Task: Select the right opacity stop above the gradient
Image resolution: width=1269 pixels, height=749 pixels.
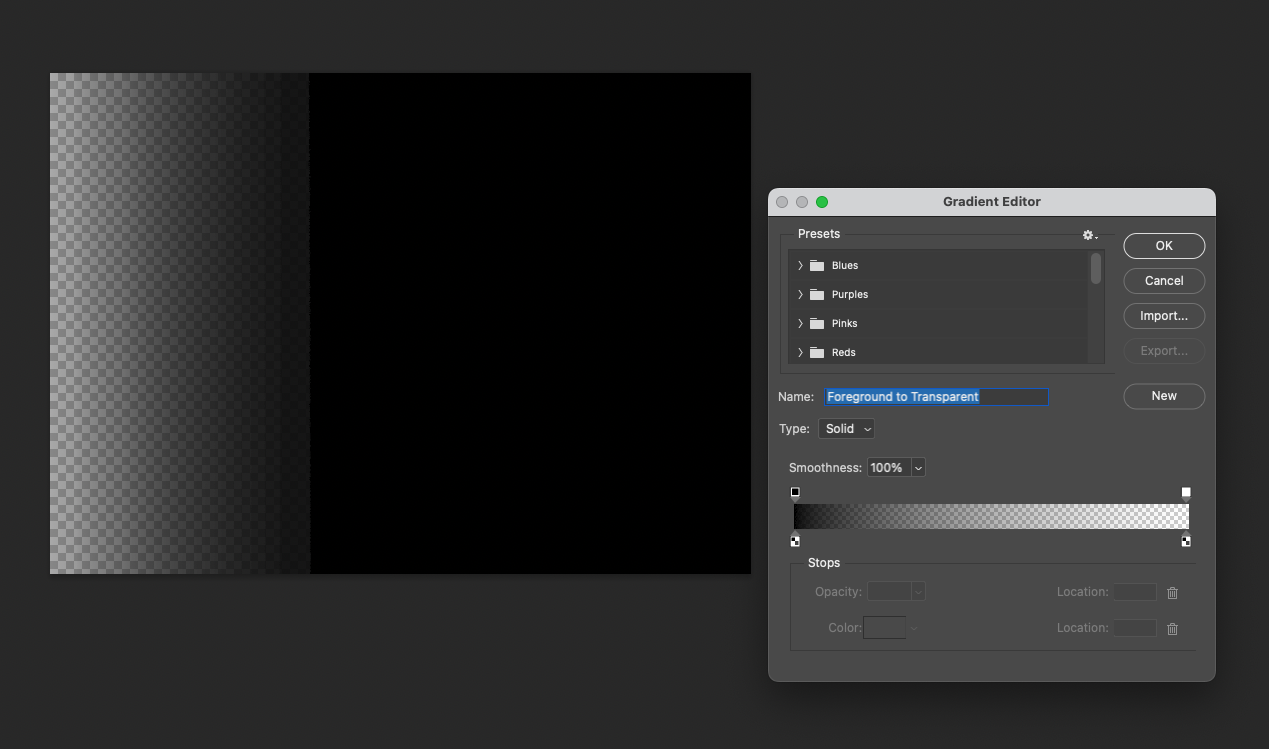Action: pos(1186,491)
